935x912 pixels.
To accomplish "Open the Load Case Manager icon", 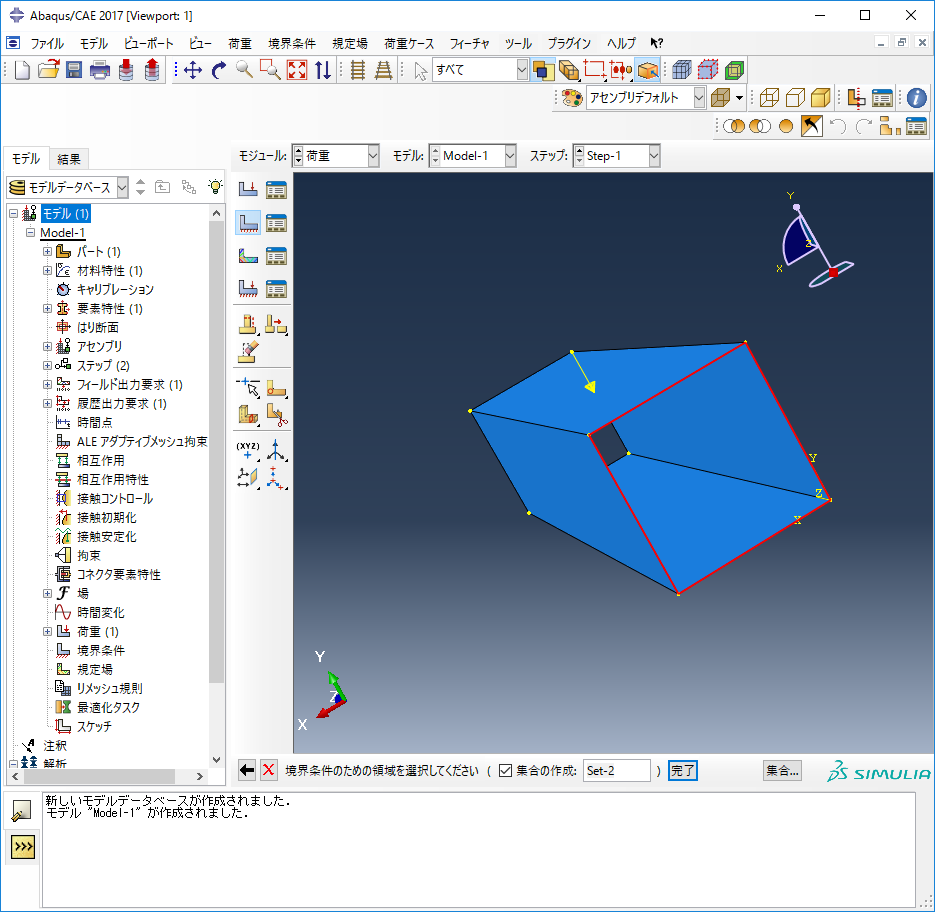I will coord(276,289).
